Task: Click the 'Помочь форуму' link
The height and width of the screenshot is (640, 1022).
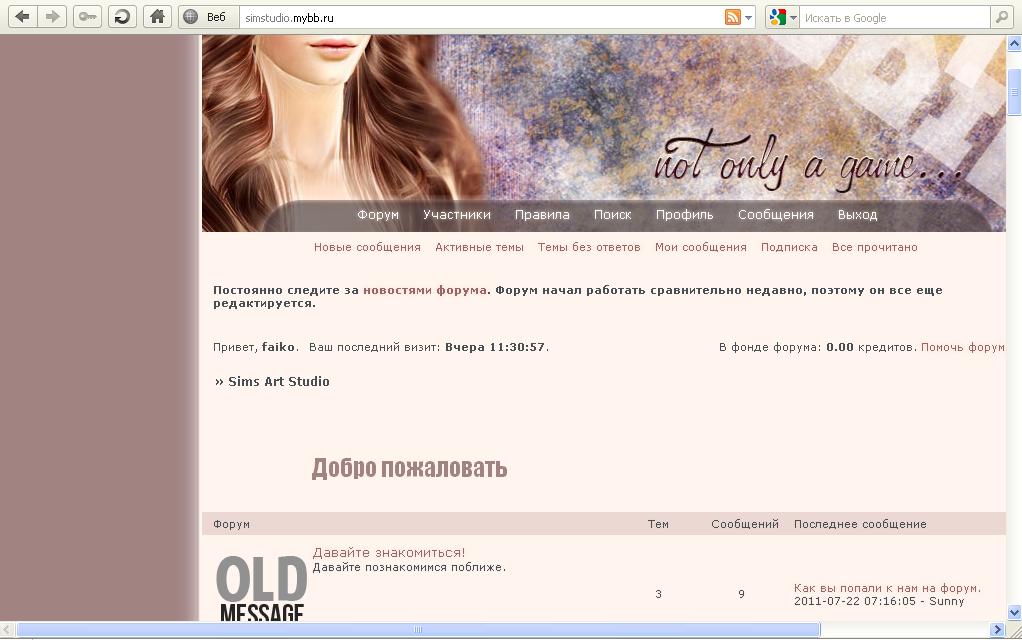Action: 963,347
